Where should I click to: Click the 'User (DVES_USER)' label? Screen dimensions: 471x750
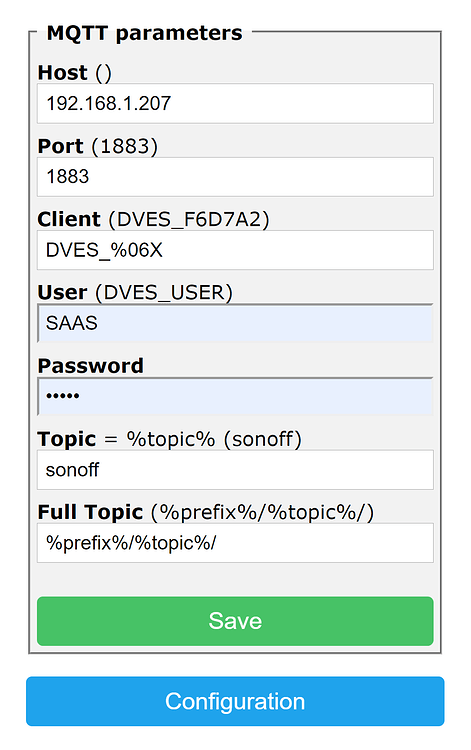135,292
